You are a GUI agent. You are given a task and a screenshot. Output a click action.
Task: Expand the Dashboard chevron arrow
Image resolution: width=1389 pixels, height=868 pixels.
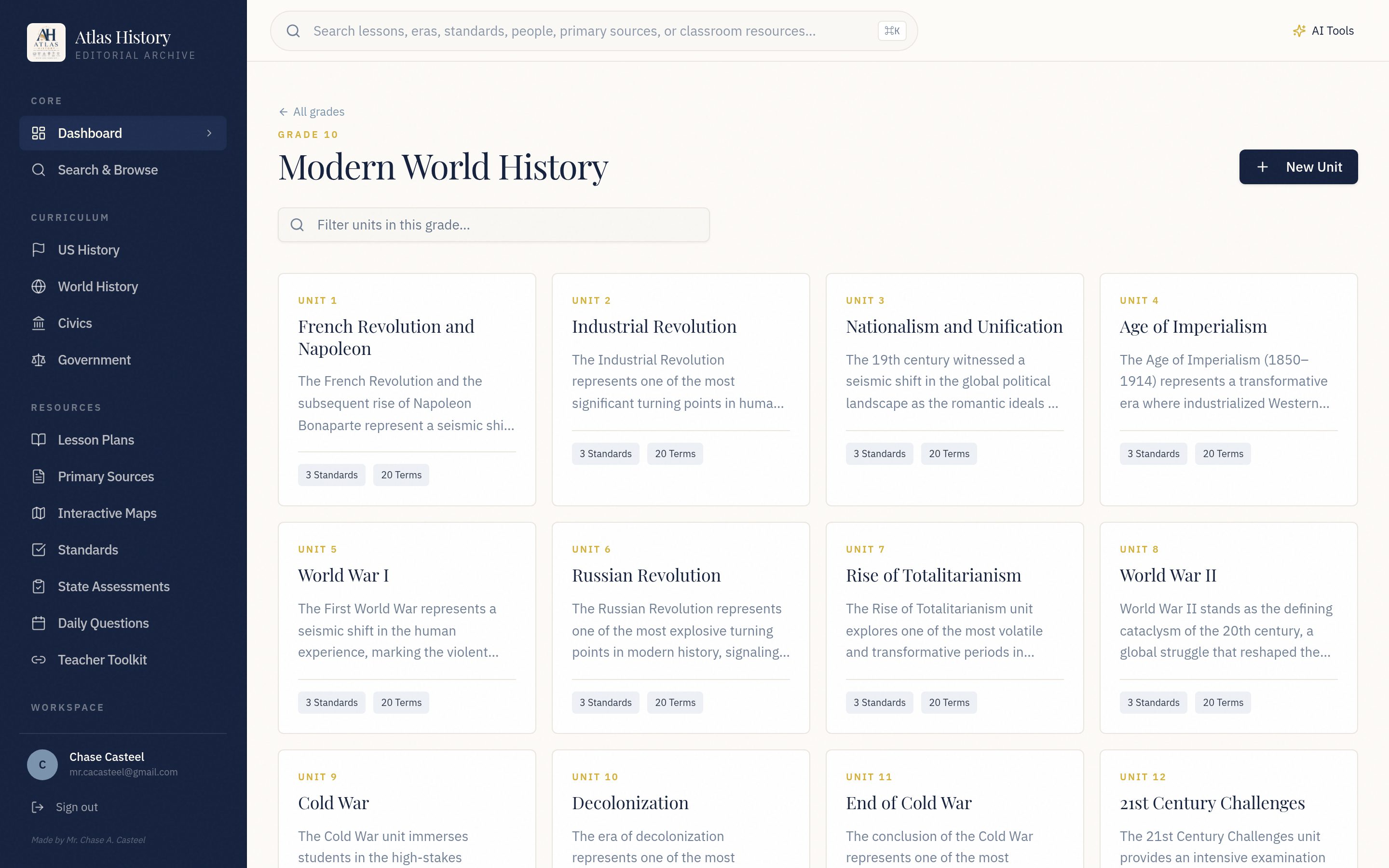(x=209, y=133)
